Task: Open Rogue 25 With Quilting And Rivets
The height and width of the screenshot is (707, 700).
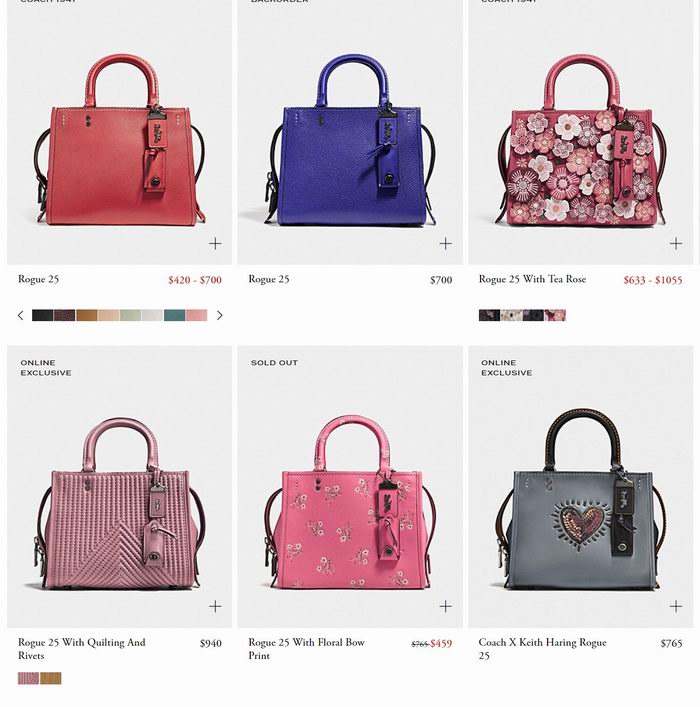Action: 82,648
